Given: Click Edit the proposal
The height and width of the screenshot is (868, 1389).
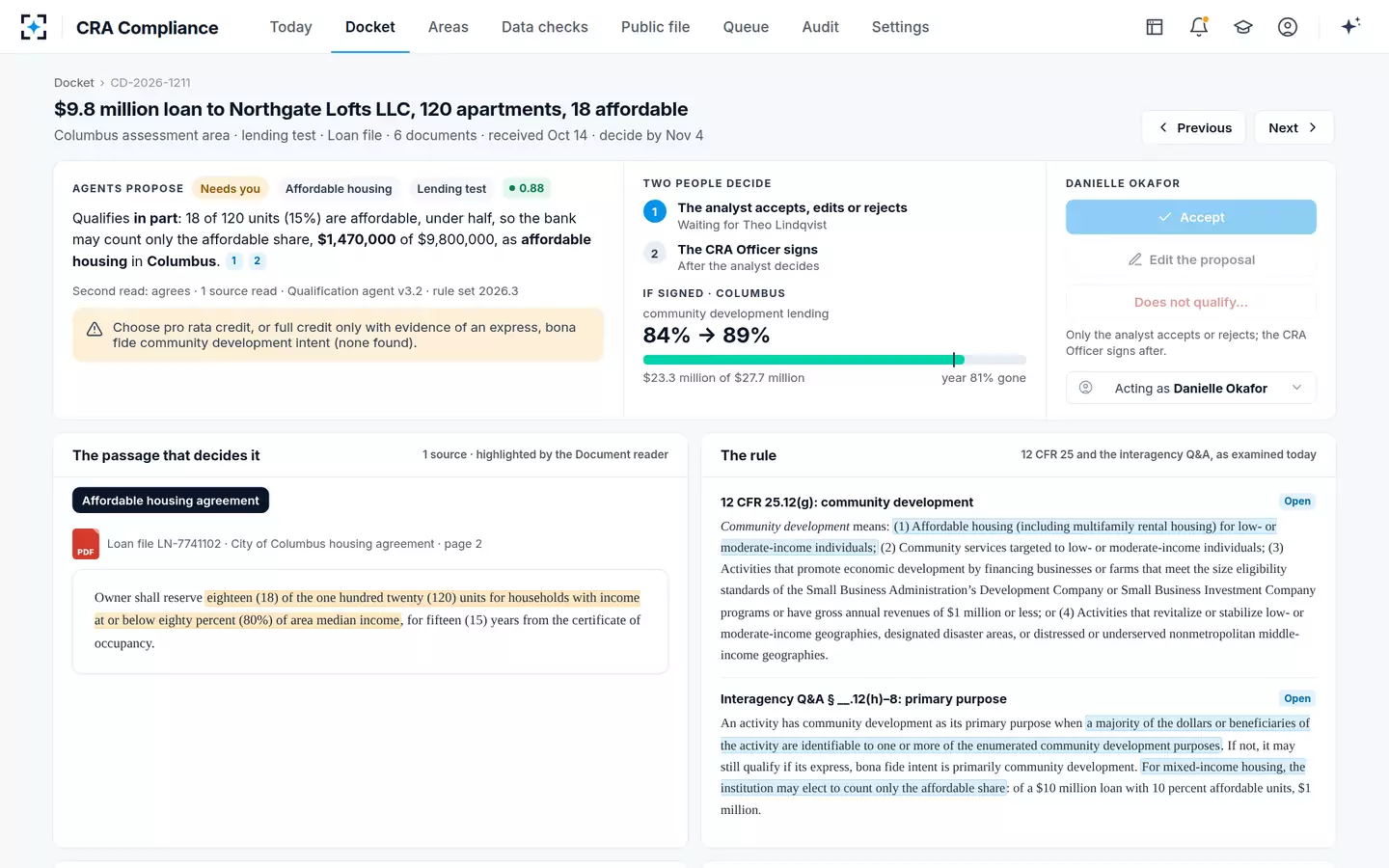Looking at the screenshot, I should coord(1191,259).
